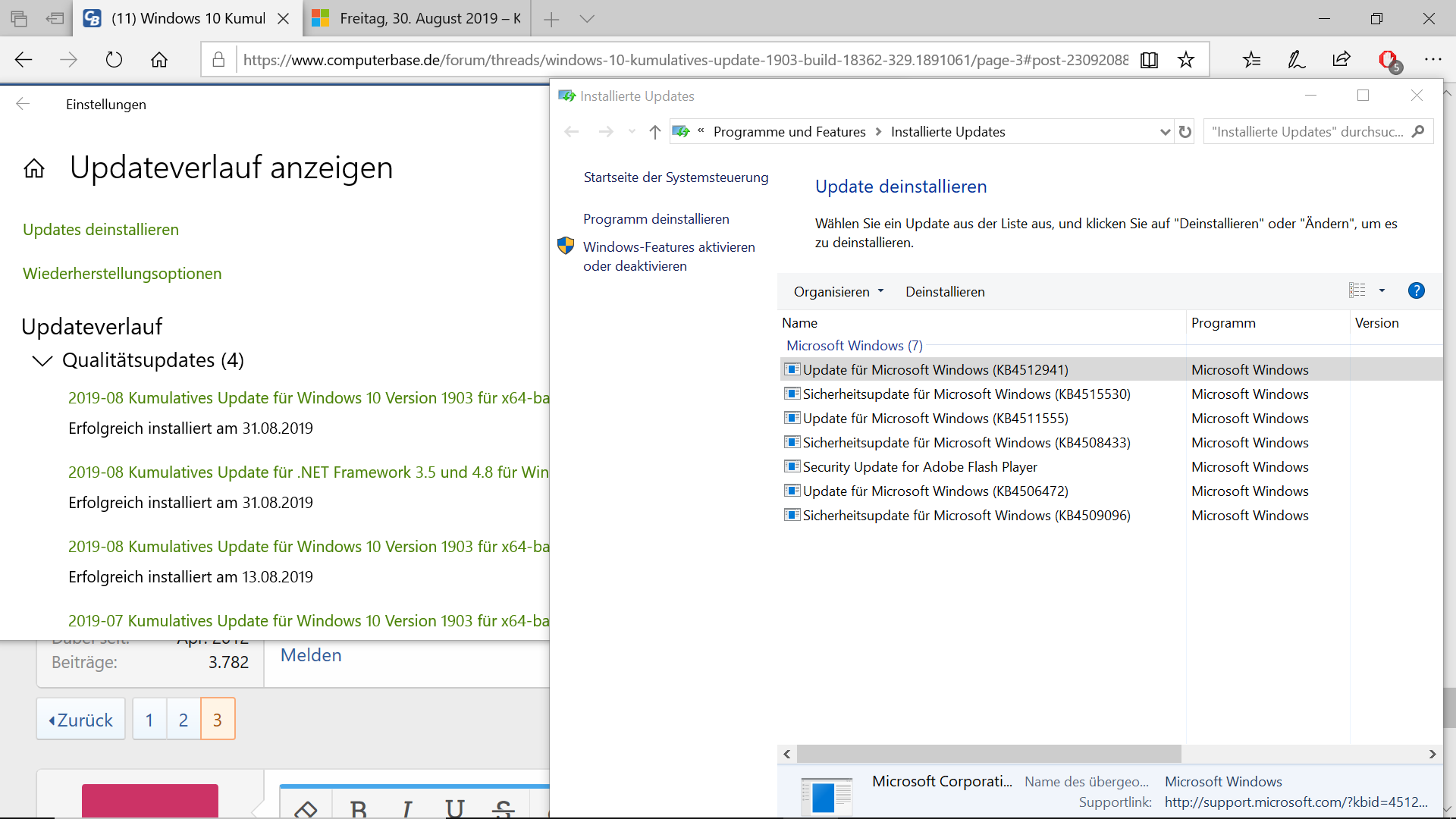
Task: Collapse the Microsoft Windows (7) group
Action: click(x=855, y=346)
